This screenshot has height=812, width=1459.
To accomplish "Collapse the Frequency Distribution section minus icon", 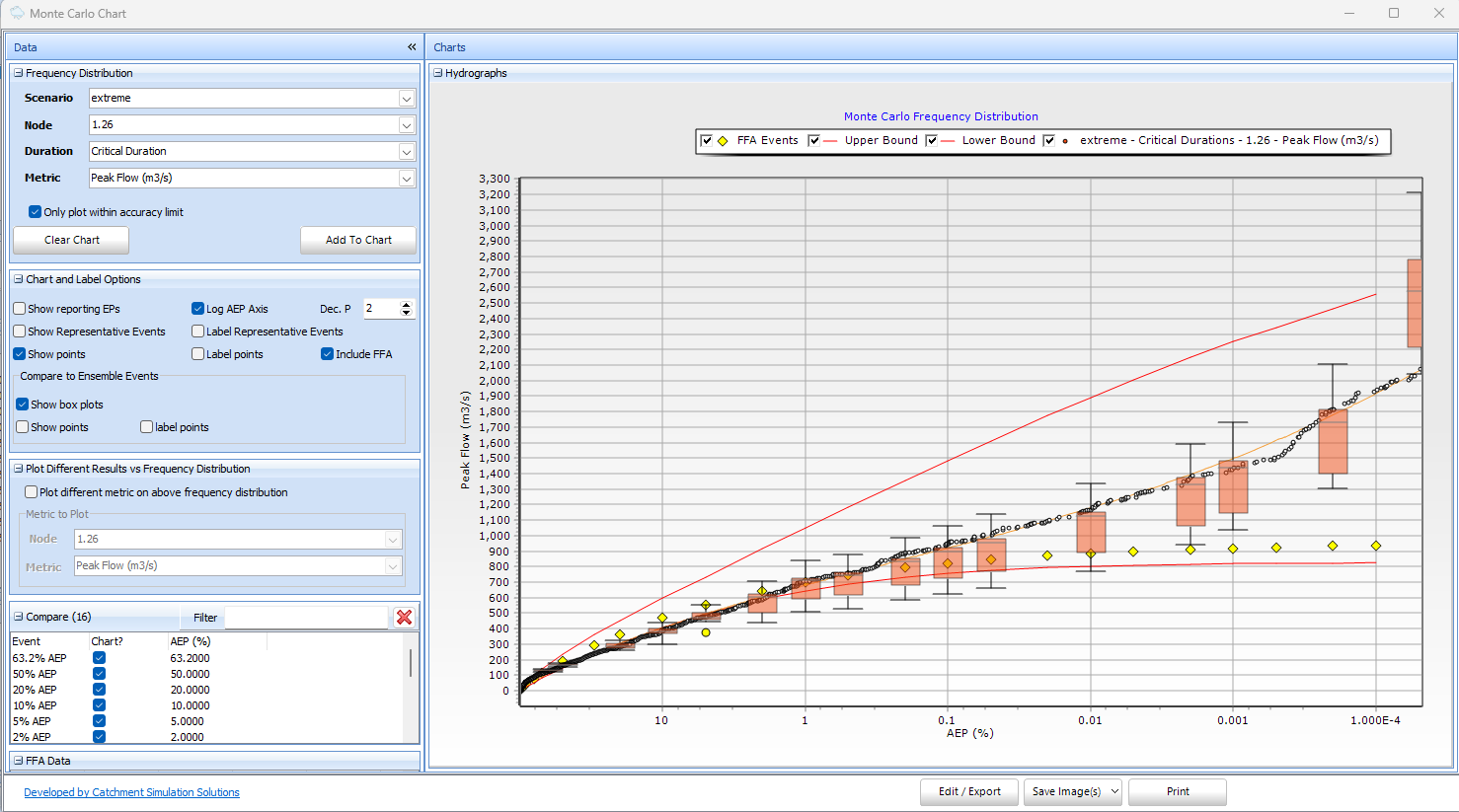I will (19, 73).
